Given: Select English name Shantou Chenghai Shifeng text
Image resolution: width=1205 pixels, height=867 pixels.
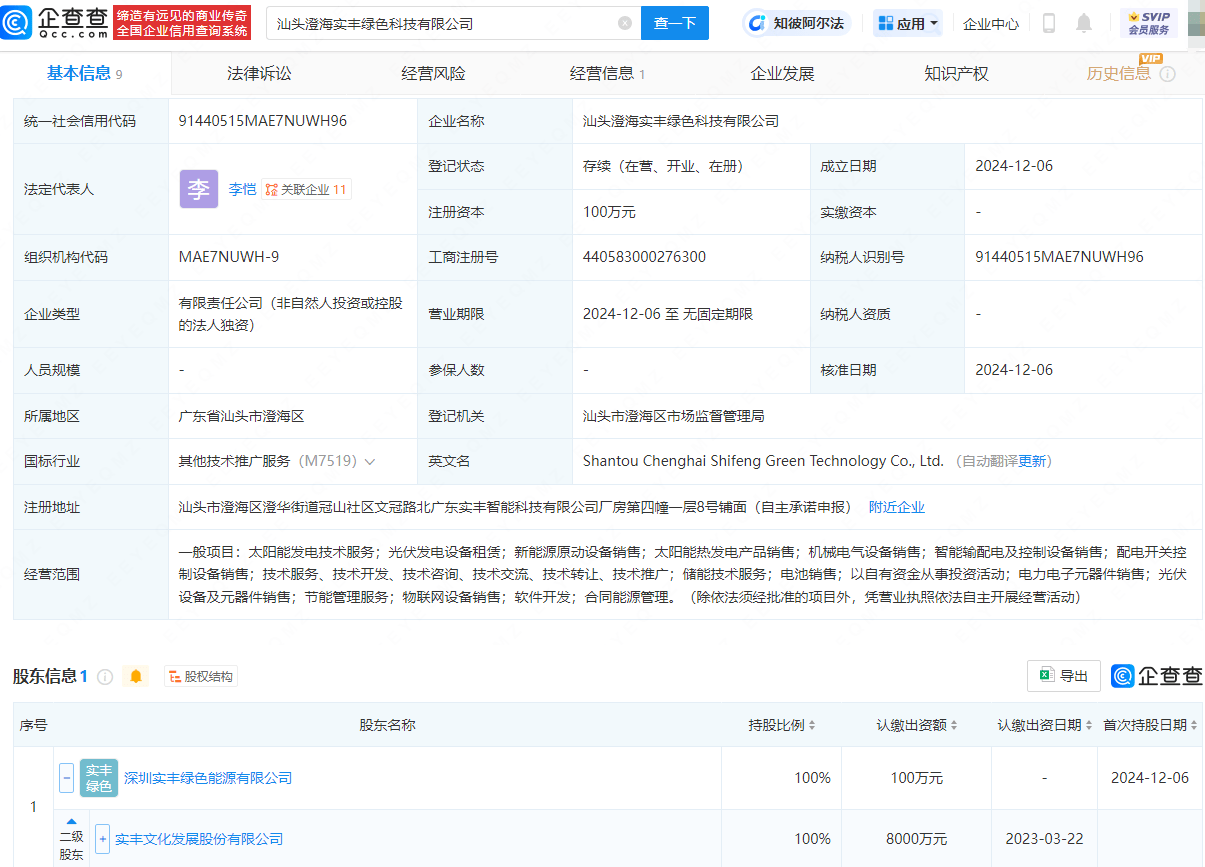Looking at the screenshot, I should click(x=763, y=461).
